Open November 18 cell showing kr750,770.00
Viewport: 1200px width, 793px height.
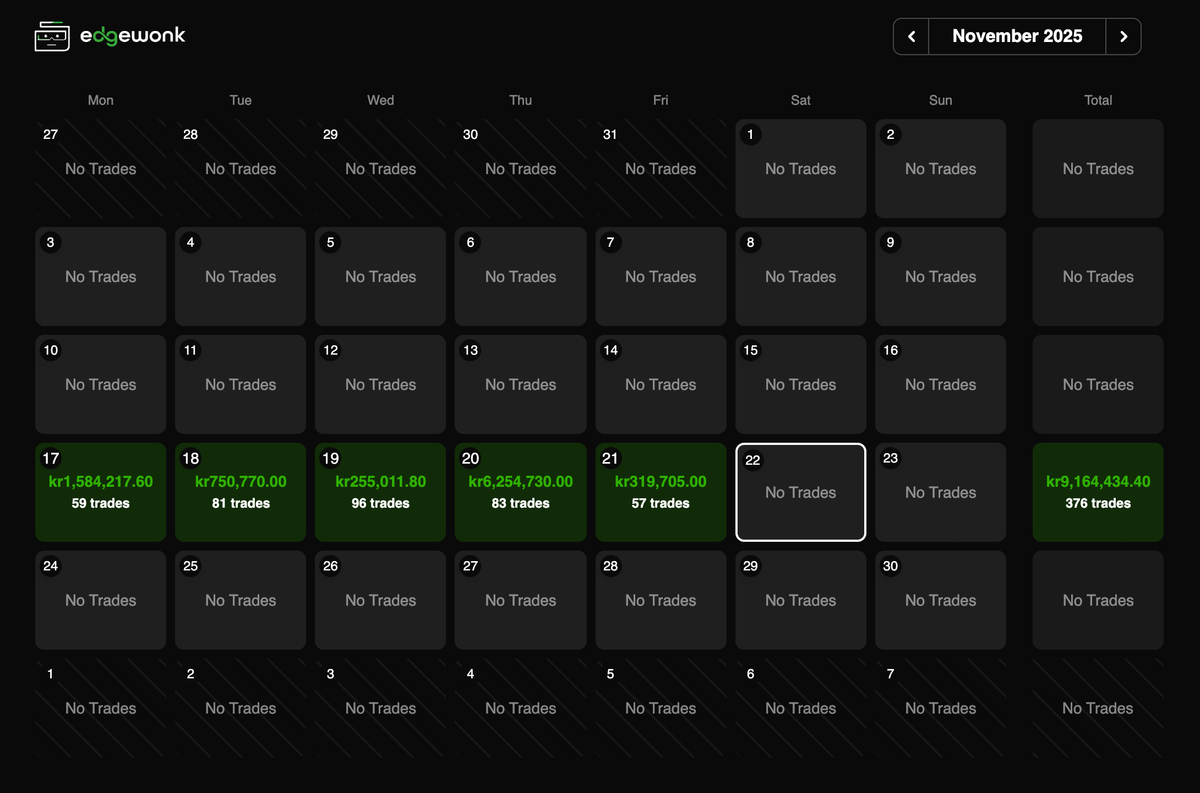pos(241,492)
